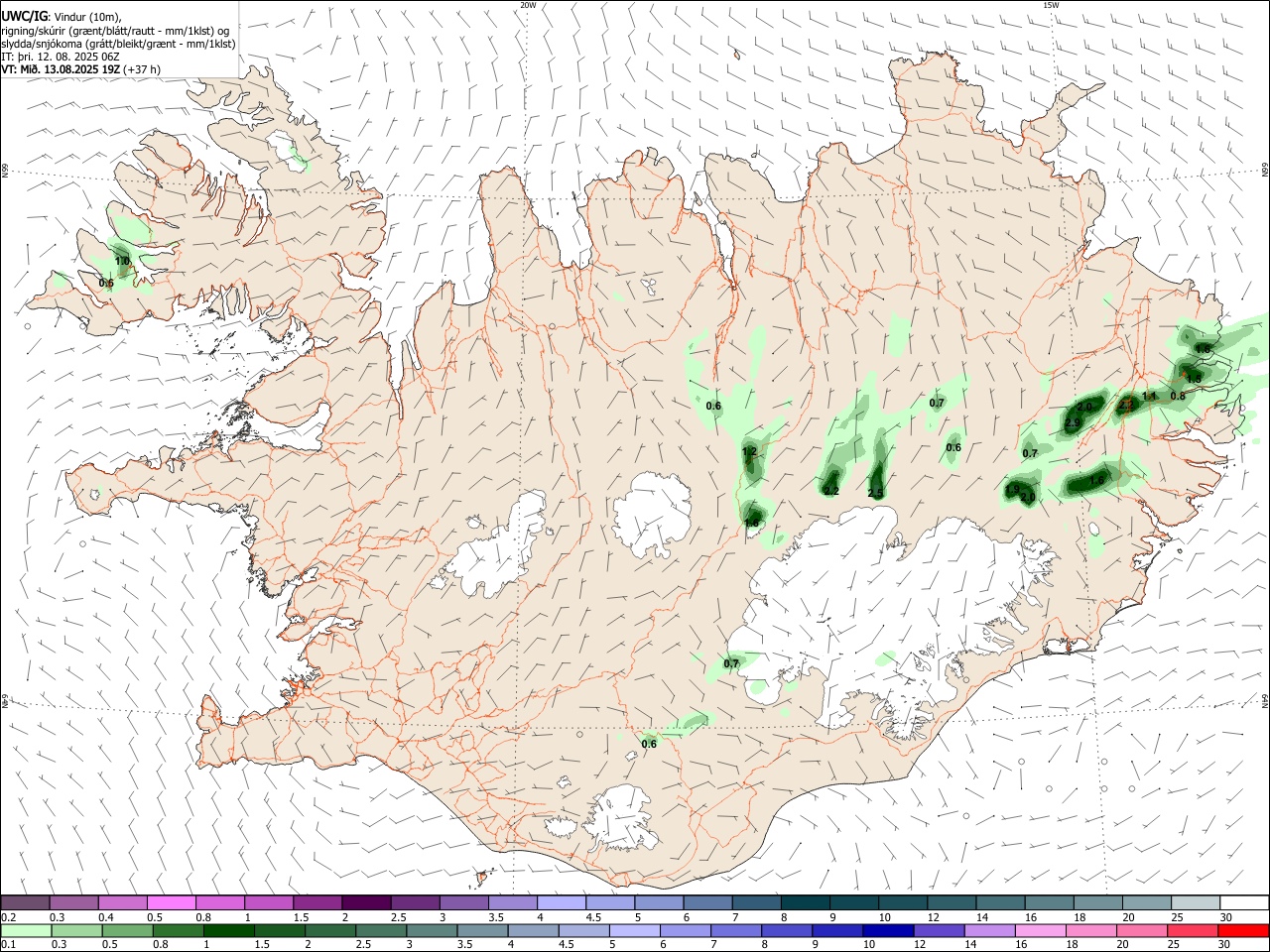Click the lavender swatch at 4 in upper scale
The height and width of the screenshot is (952, 1270).
pos(561,902)
